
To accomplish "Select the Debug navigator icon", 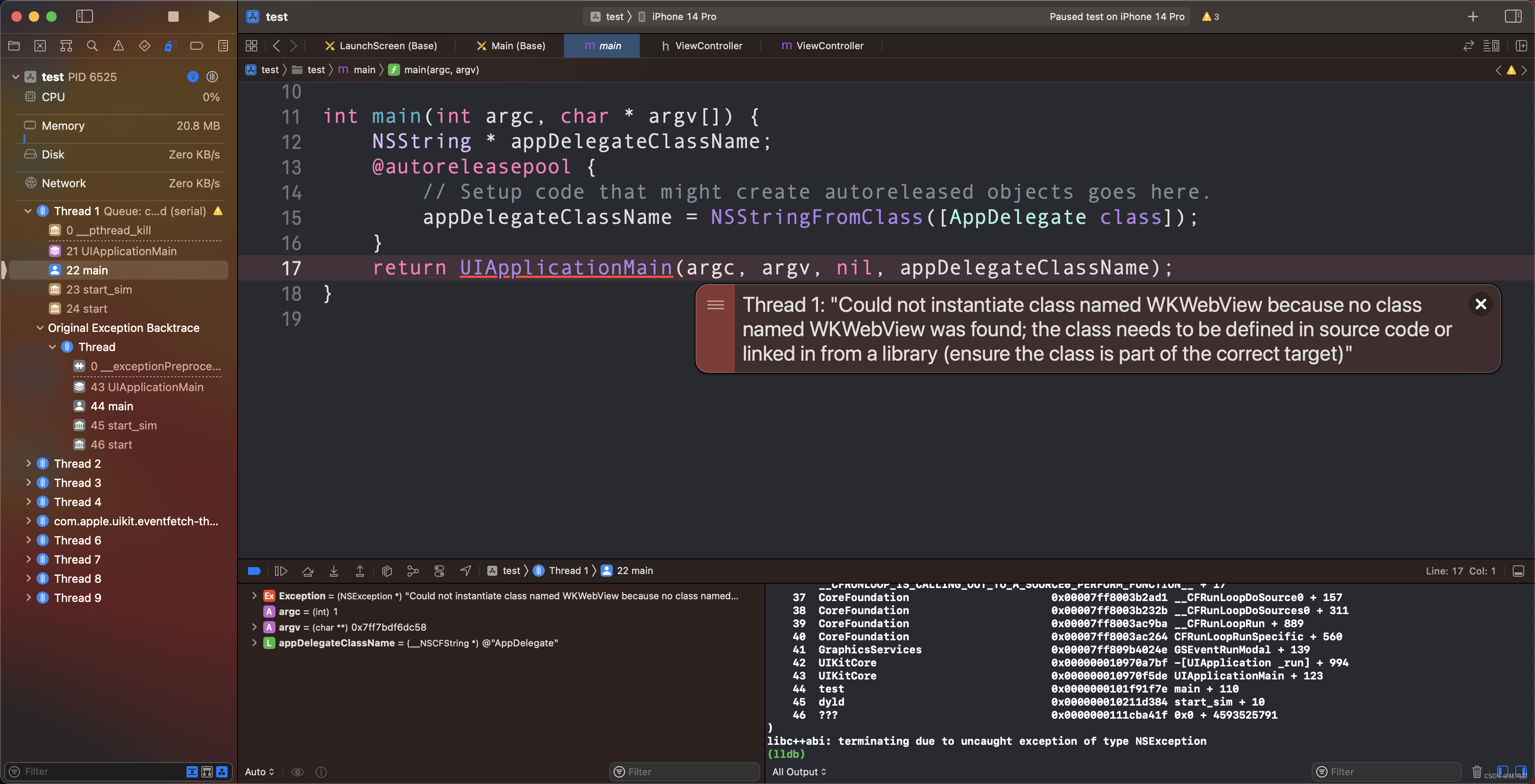I will [x=170, y=46].
